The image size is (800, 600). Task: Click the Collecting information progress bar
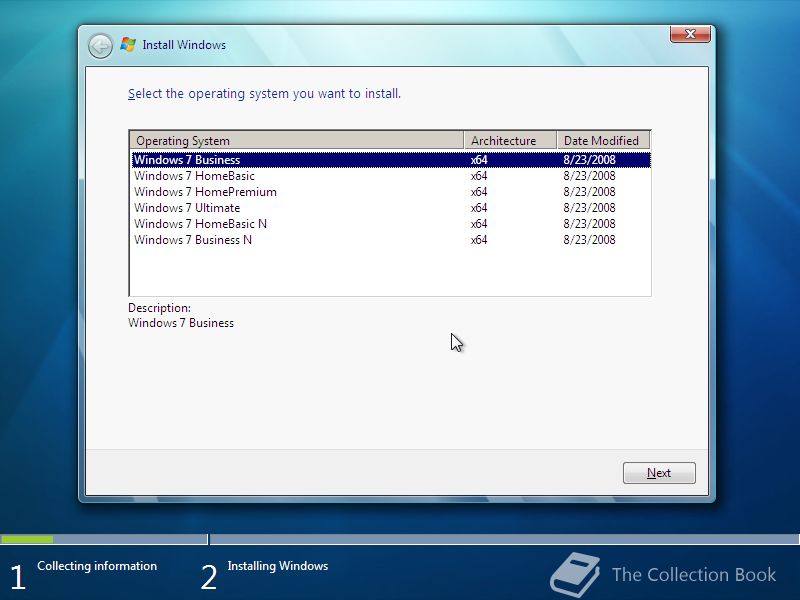pos(104,539)
